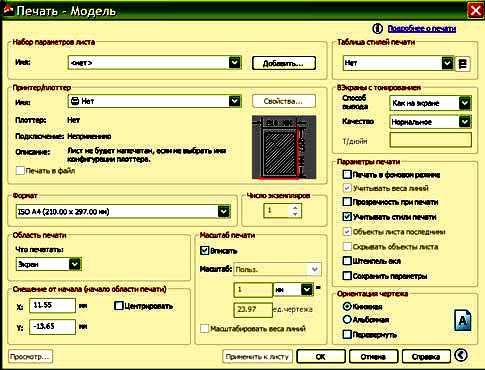The height and width of the screenshot is (370, 485).
Task: Toggle 'Скрывать объекты листа' checkbox
Action: pyautogui.click(x=347, y=246)
